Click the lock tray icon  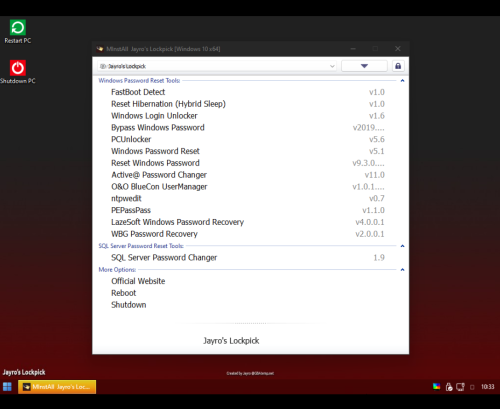(x=449, y=387)
